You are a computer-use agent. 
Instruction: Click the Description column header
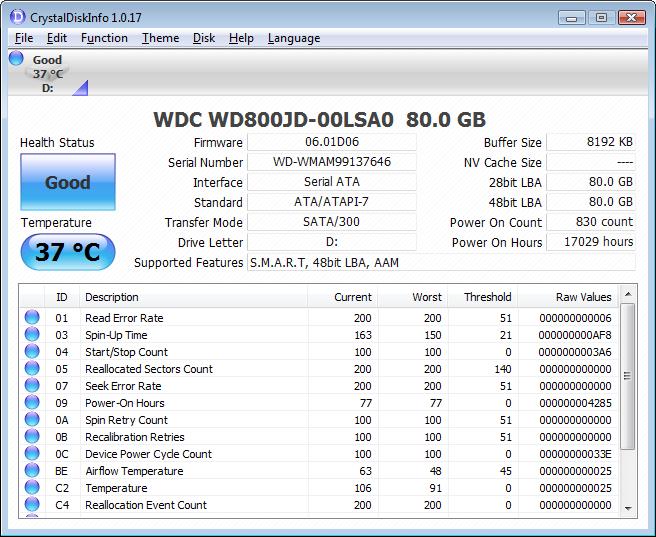(x=194, y=297)
